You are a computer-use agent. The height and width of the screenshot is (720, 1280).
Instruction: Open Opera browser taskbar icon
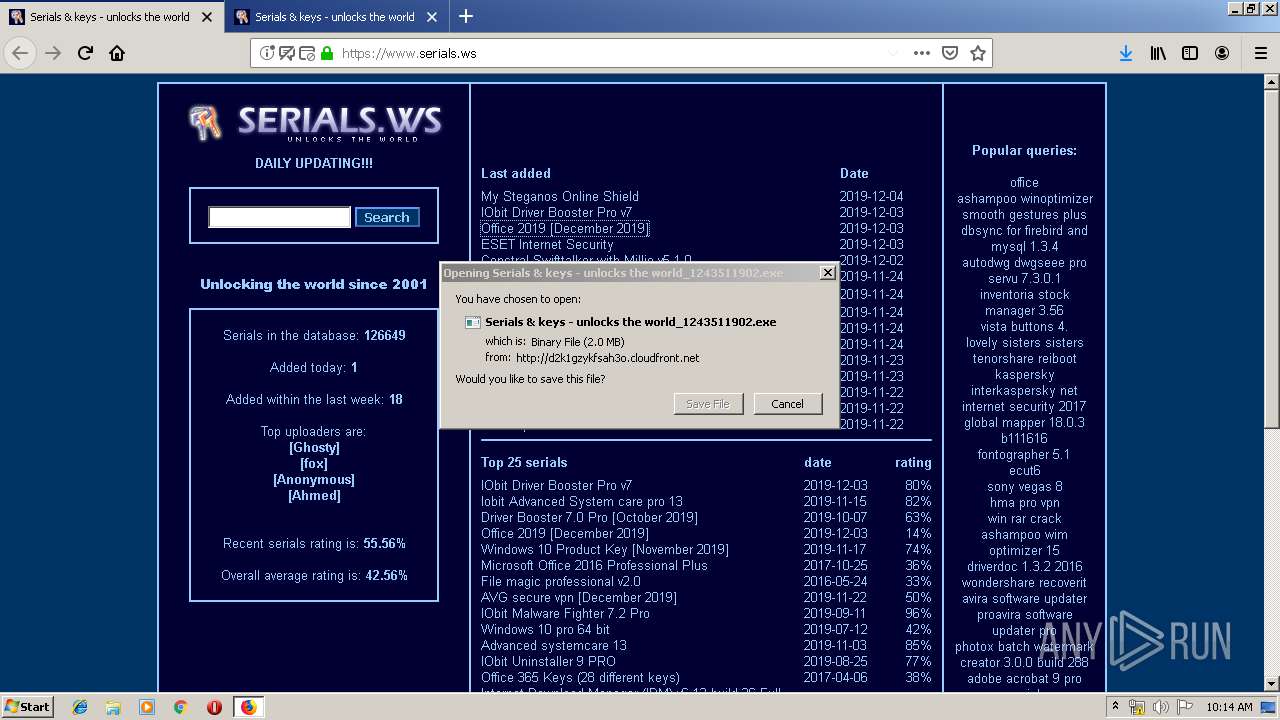point(214,707)
